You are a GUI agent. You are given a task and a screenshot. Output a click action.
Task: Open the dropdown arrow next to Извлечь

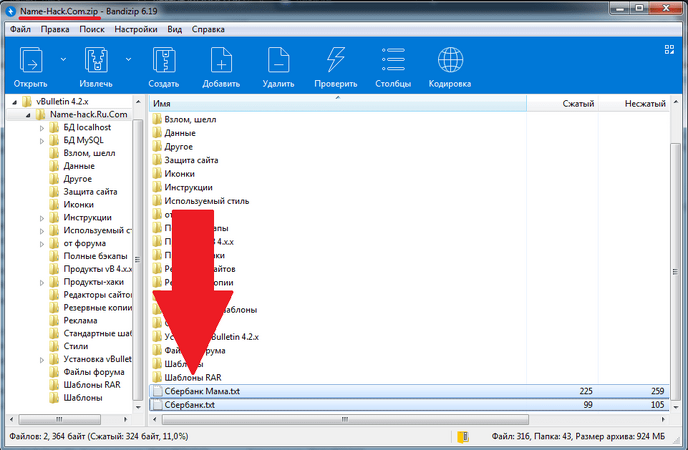(128, 60)
